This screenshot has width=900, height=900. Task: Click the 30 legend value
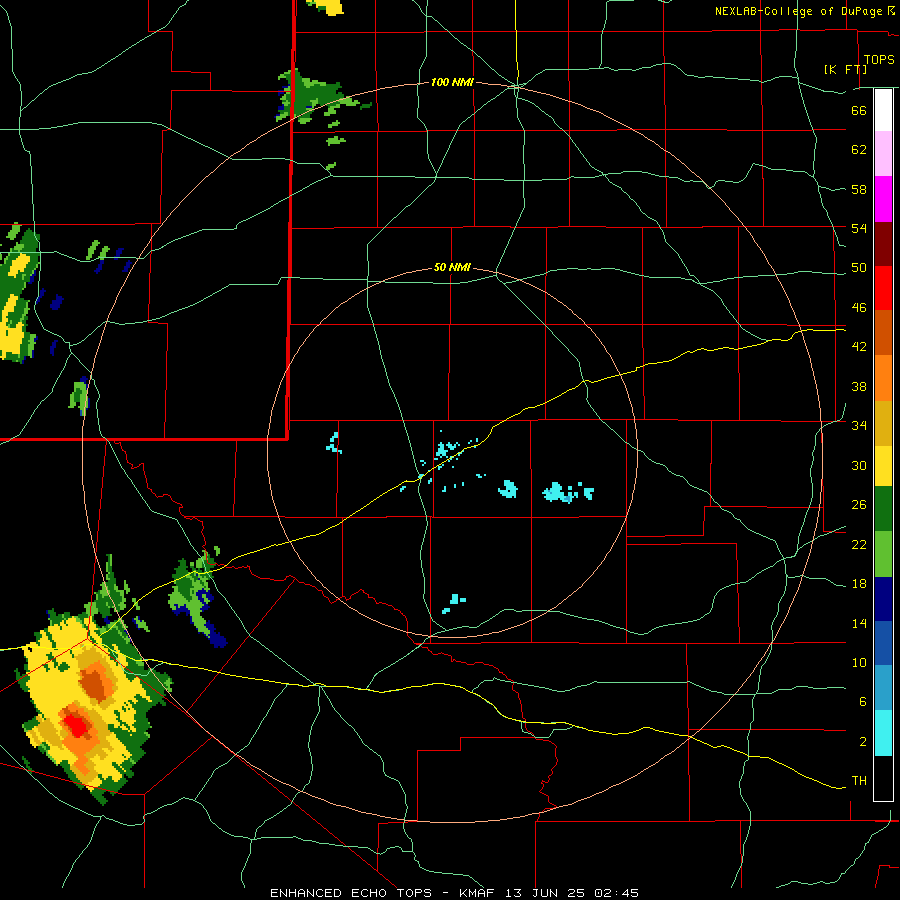coord(859,465)
